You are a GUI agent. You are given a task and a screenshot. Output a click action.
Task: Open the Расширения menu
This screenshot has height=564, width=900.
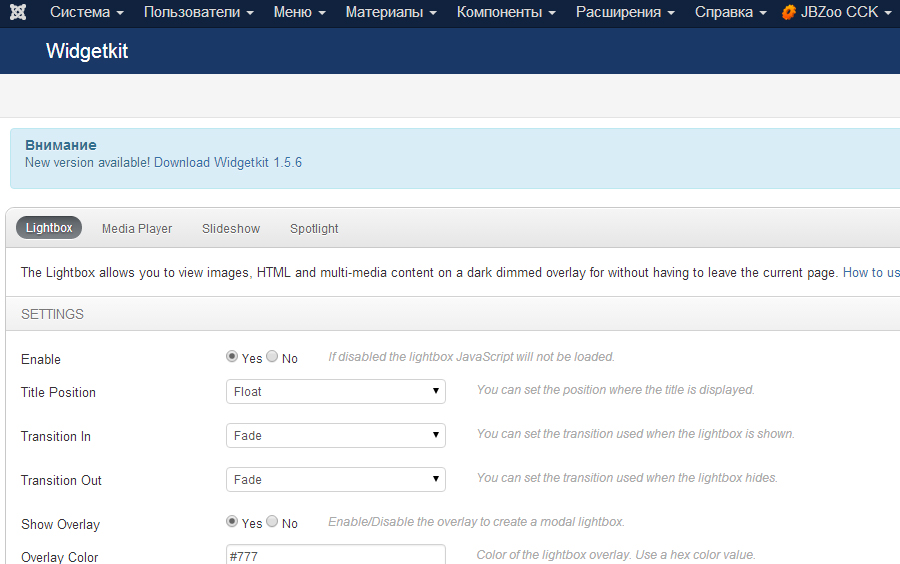pos(625,13)
